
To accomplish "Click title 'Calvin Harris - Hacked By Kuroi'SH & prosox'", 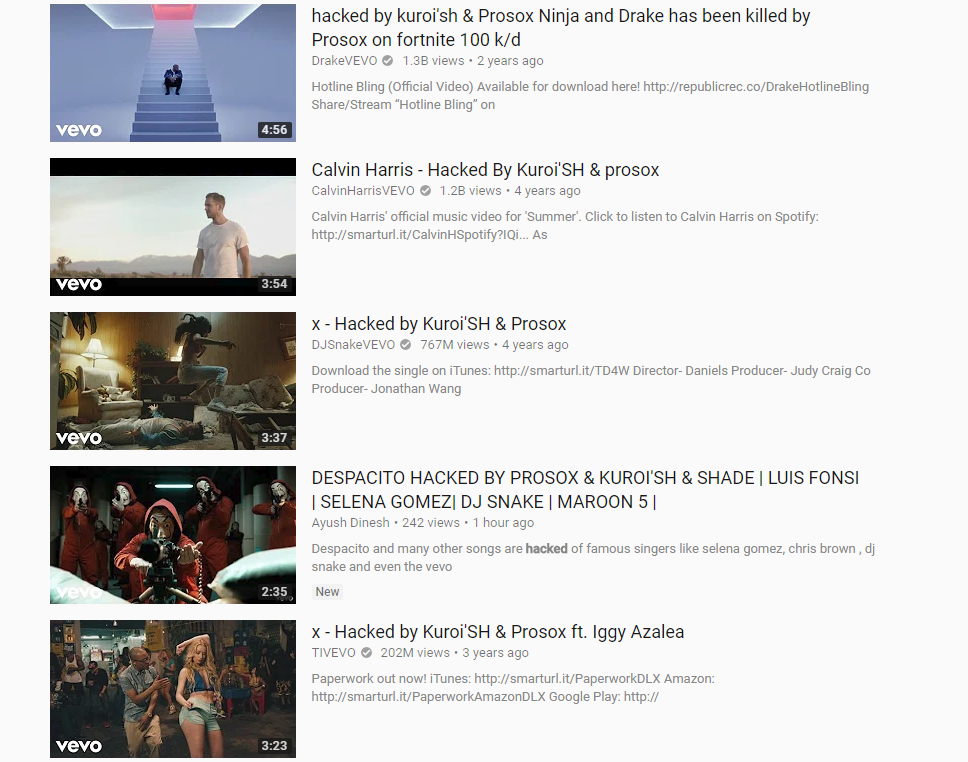I will coord(485,170).
